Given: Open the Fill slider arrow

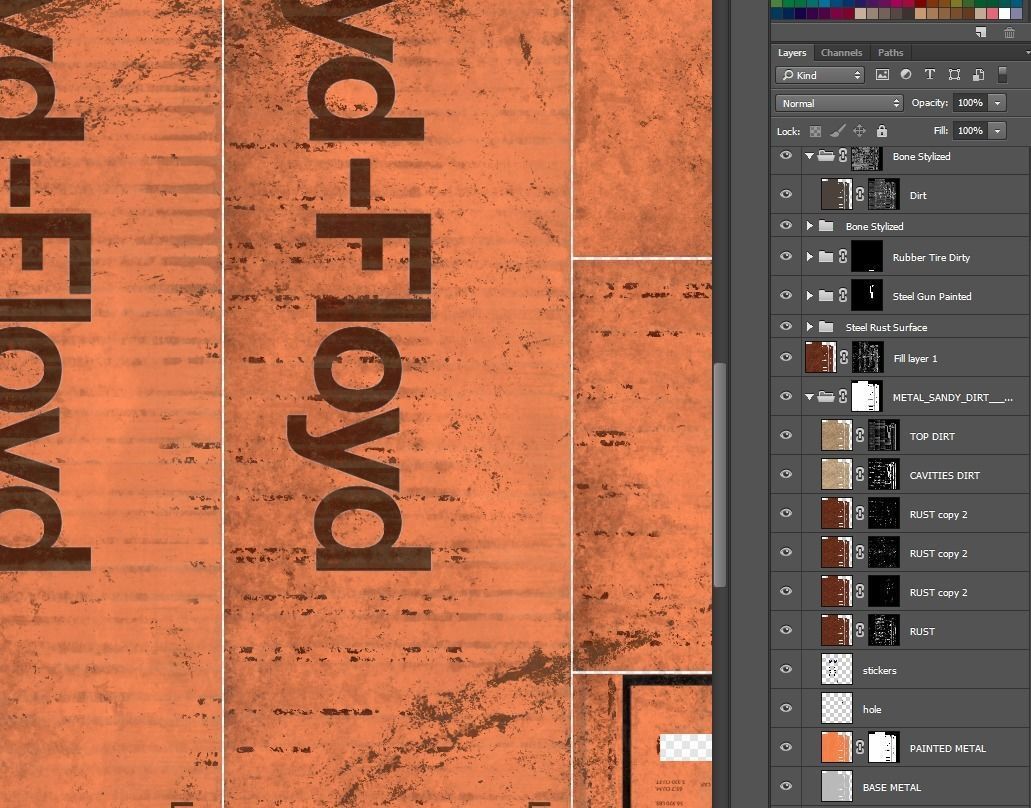Looking at the screenshot, I should pyautogui.click(x=997, y=131).
